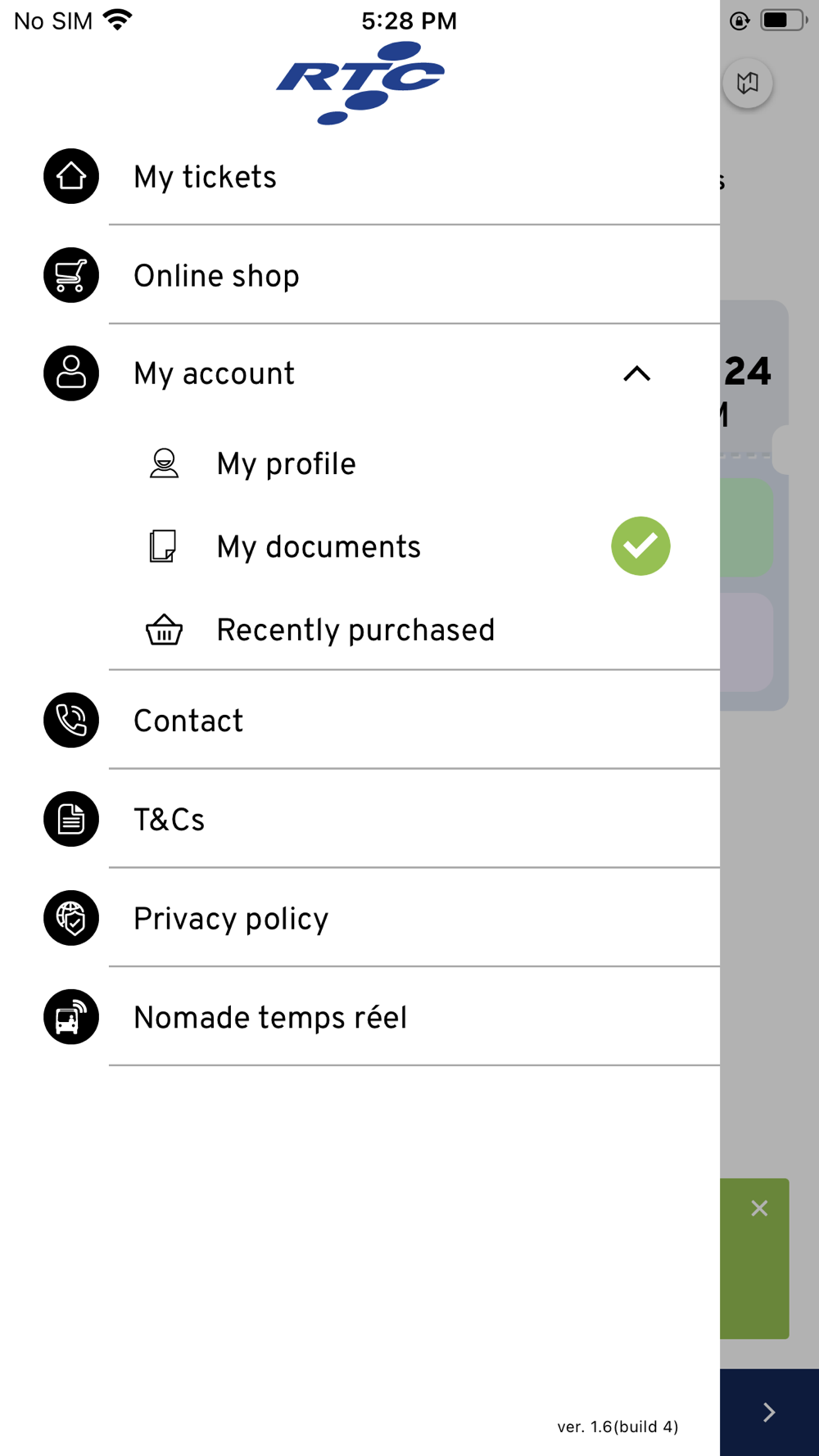819x1456 pixels.
Task: Tap the T&Cs document icon
Action: pyautogui.click(x=71, y=819)
